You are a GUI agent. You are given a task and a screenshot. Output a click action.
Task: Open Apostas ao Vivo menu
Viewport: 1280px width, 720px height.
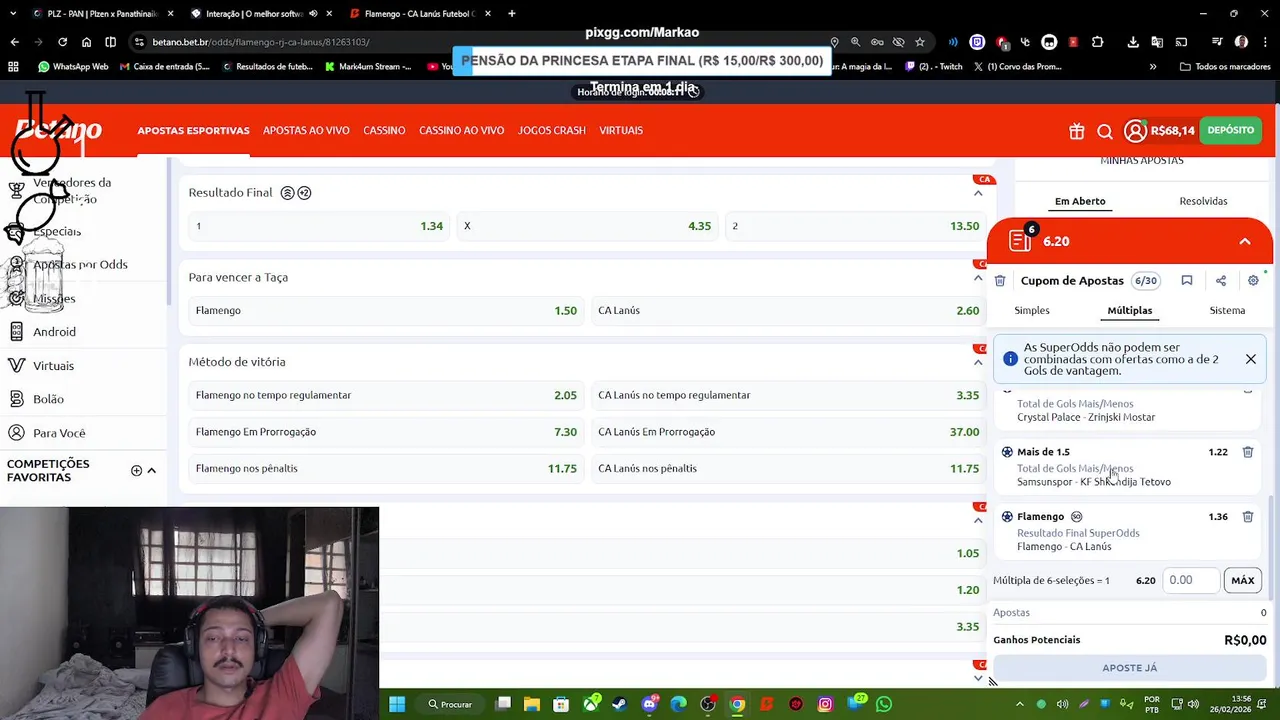point(306,131)
